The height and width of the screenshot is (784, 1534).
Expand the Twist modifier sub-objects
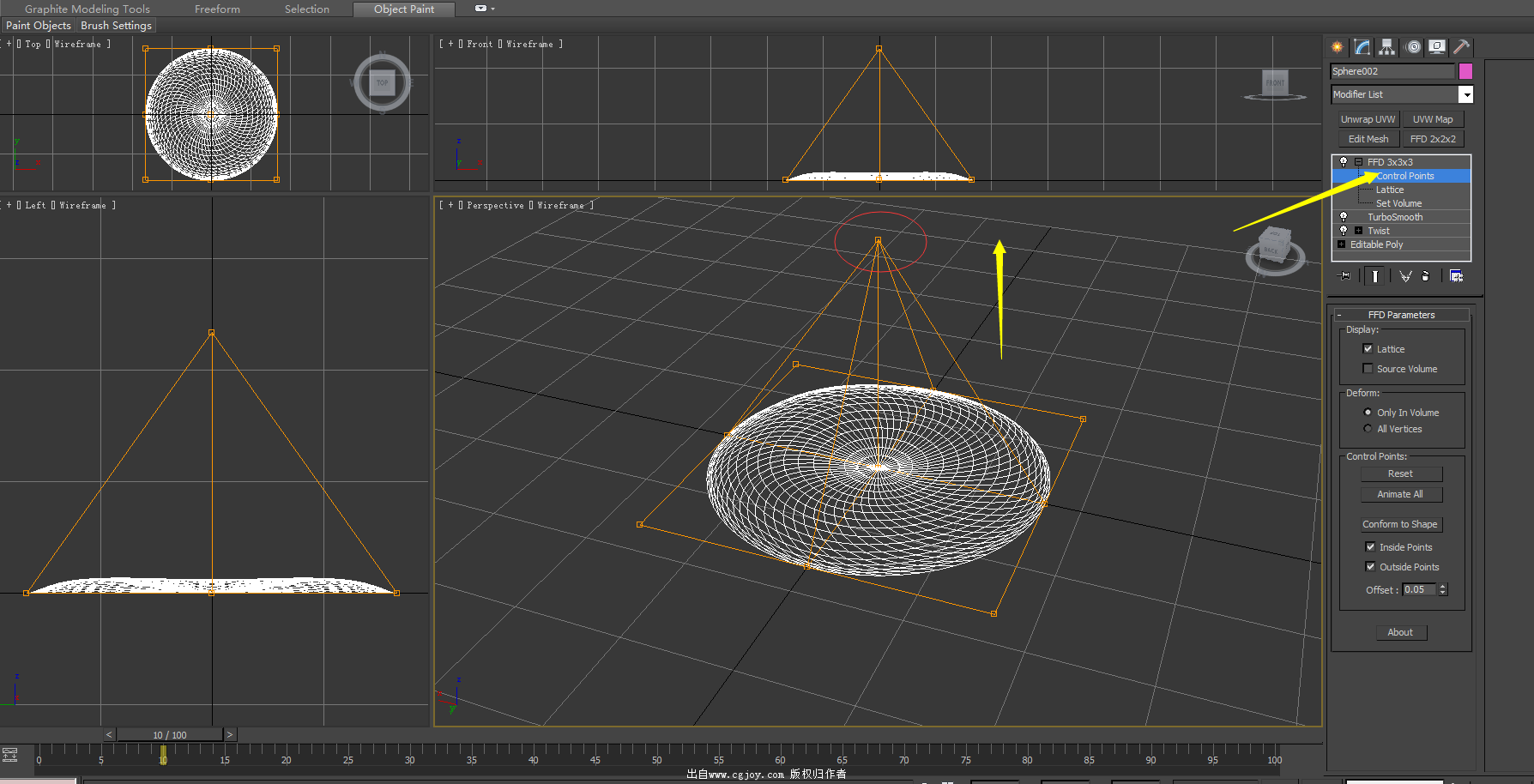pos(1358,231)
